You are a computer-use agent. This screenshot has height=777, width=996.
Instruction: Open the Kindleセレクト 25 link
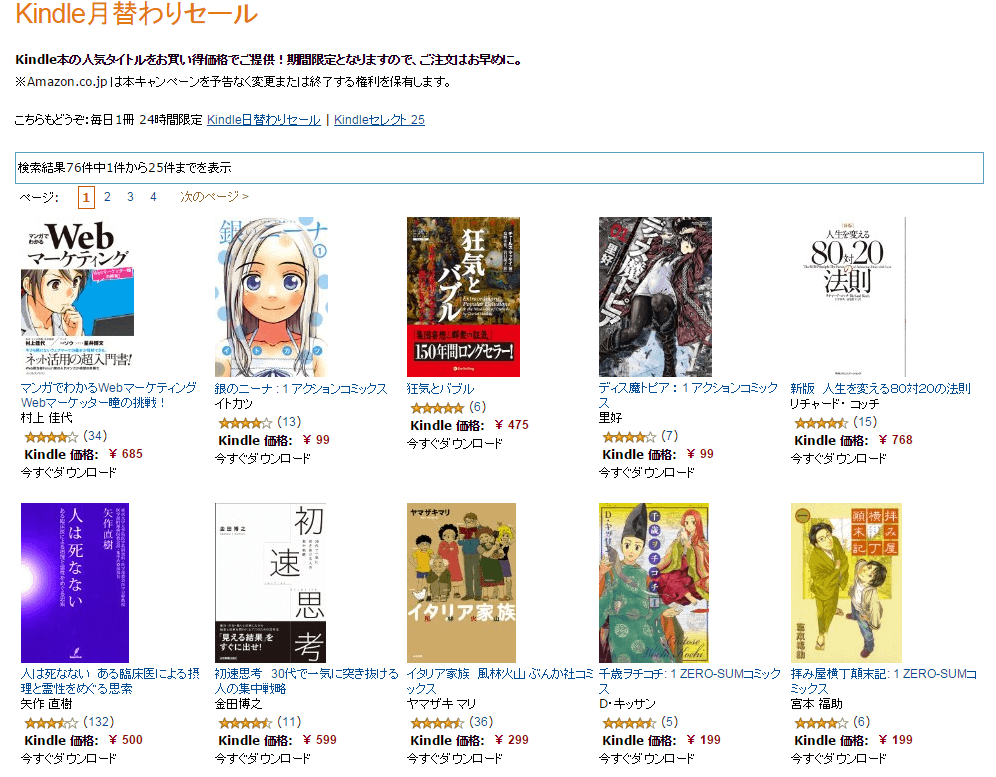click(x=379, y=119)
